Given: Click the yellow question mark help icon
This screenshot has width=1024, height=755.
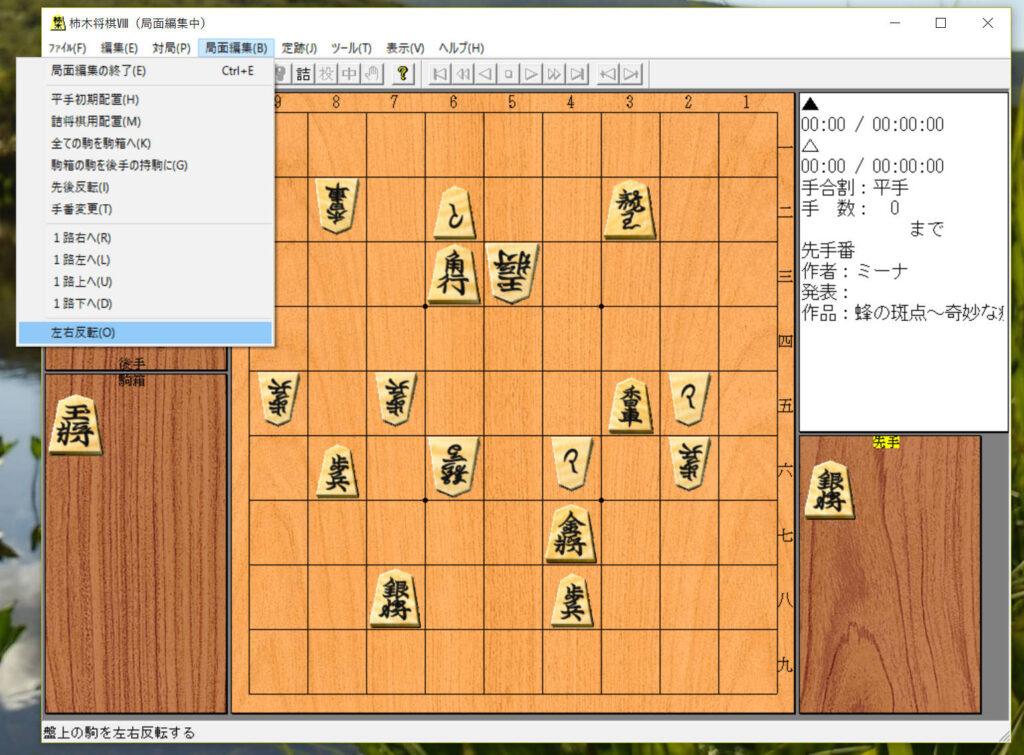Looking at the screenshot, I should pyautogui.click(x=402, y=74).
